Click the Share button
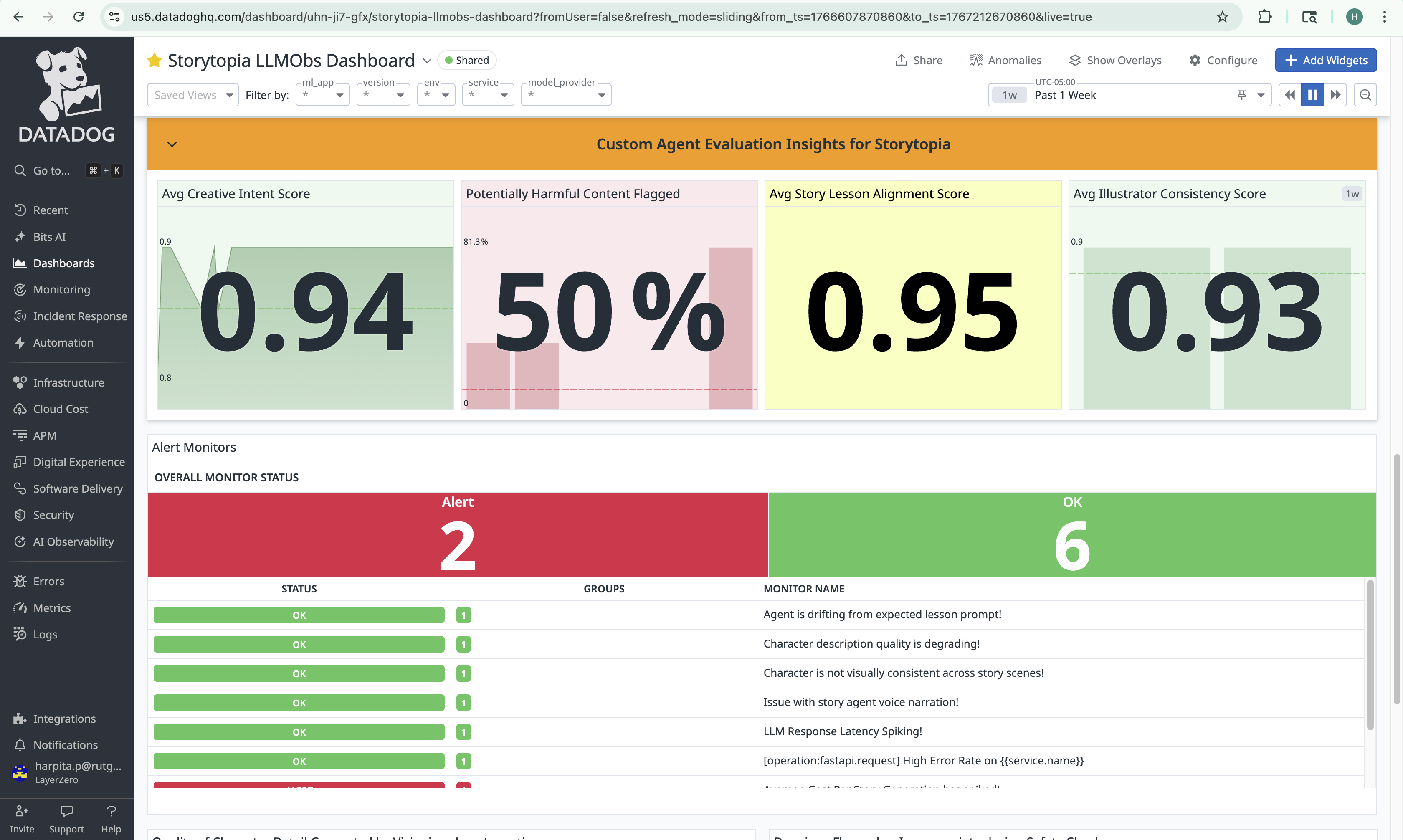 pos(919,60)
